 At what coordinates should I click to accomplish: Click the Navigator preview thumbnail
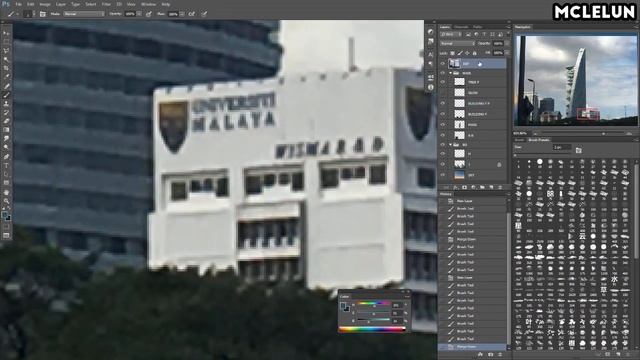tap(576, 80)
